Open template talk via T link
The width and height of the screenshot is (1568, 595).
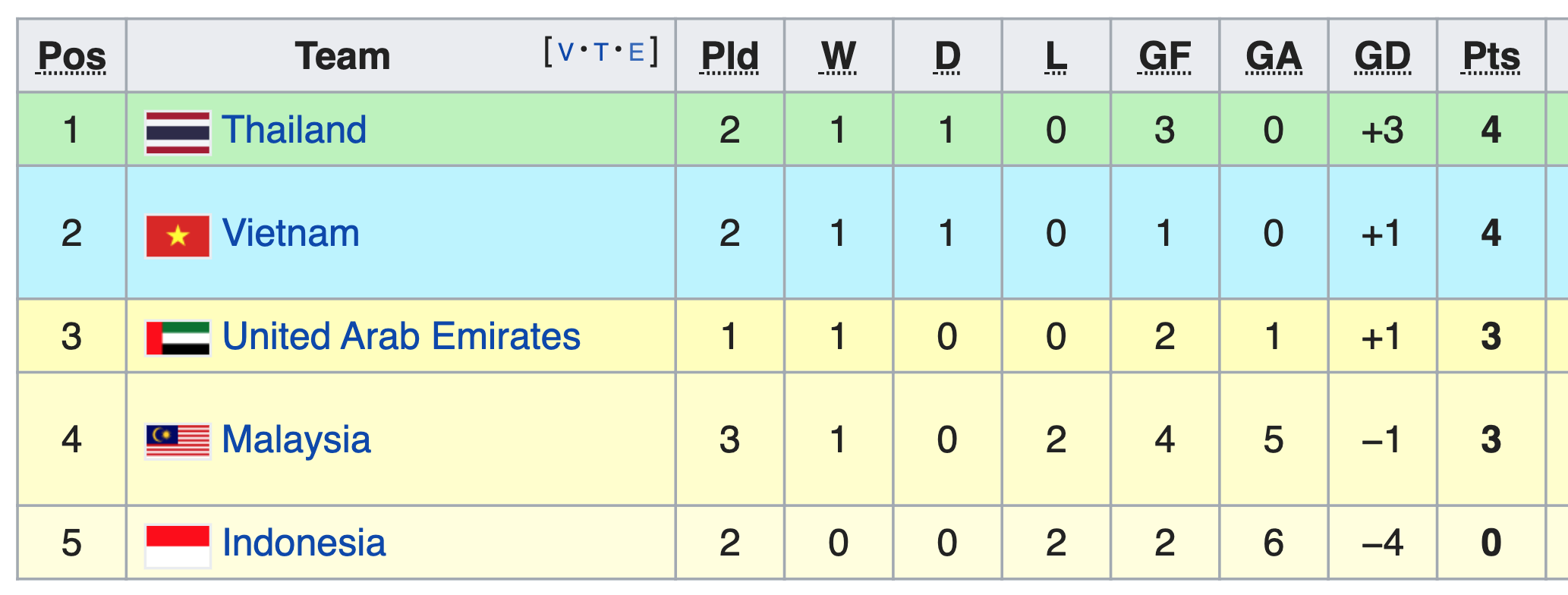tap(601, 52)
